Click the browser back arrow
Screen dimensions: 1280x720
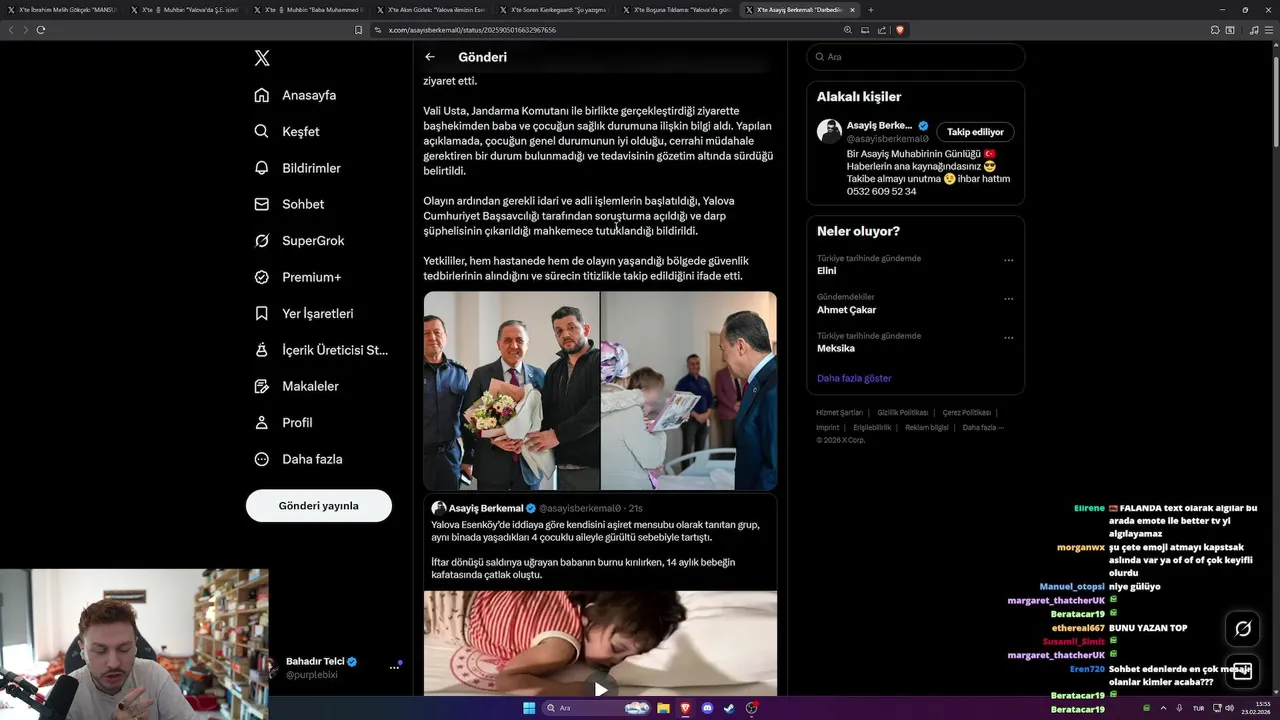pyautogui.click(x=11, y=30)
